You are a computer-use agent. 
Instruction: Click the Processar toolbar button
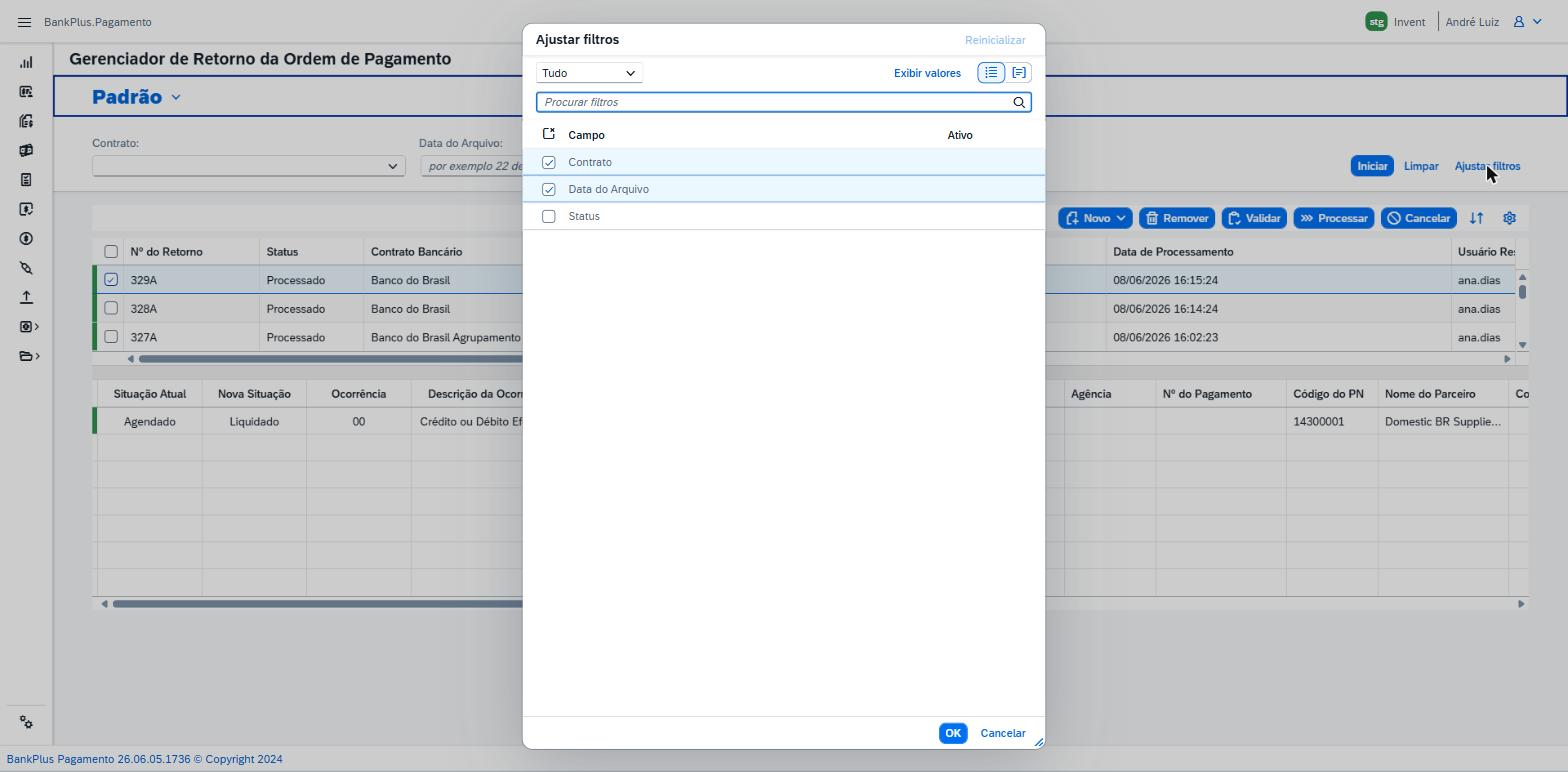tap(1334, 218)
